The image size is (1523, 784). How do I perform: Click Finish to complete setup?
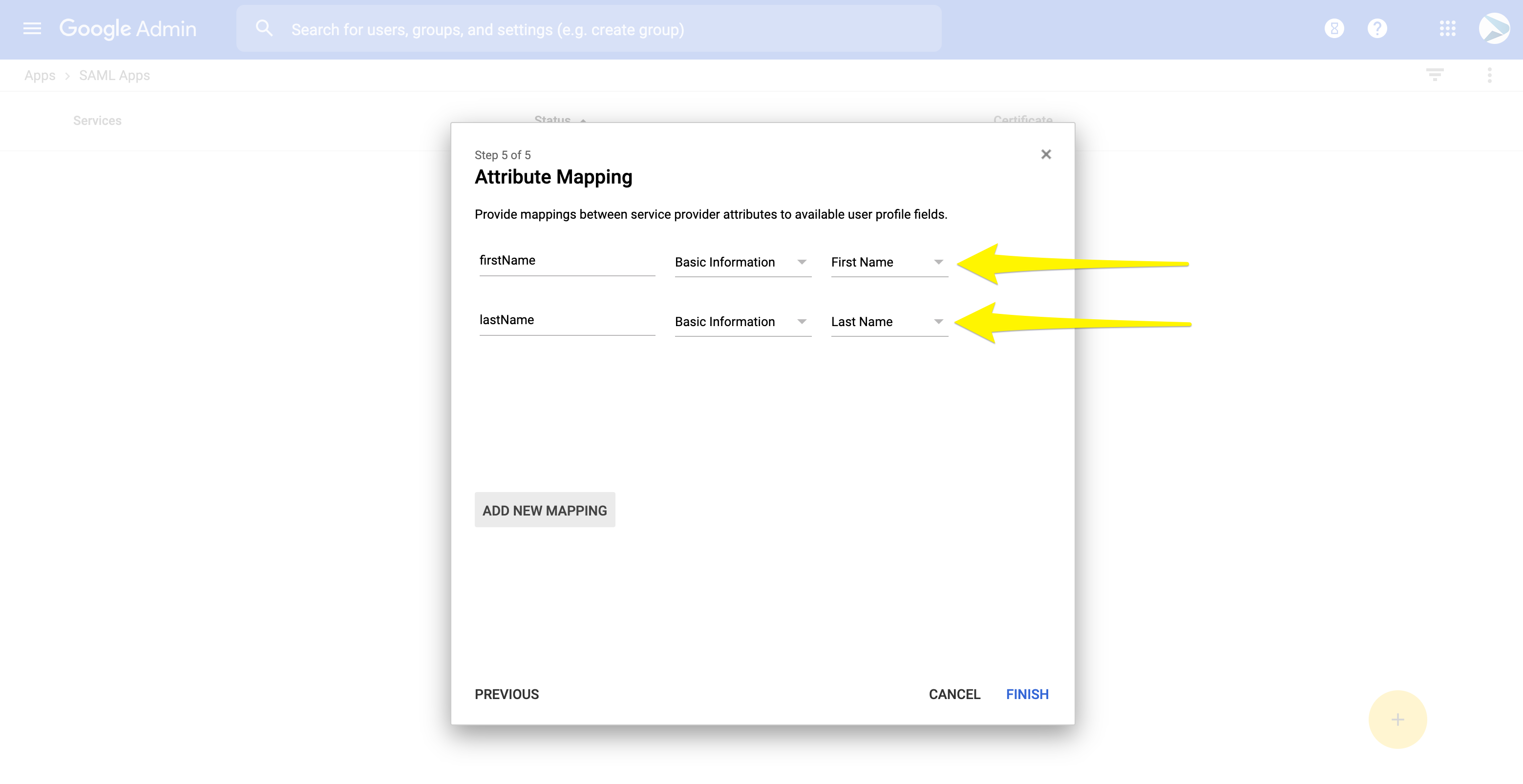(x=1027, y=694)
